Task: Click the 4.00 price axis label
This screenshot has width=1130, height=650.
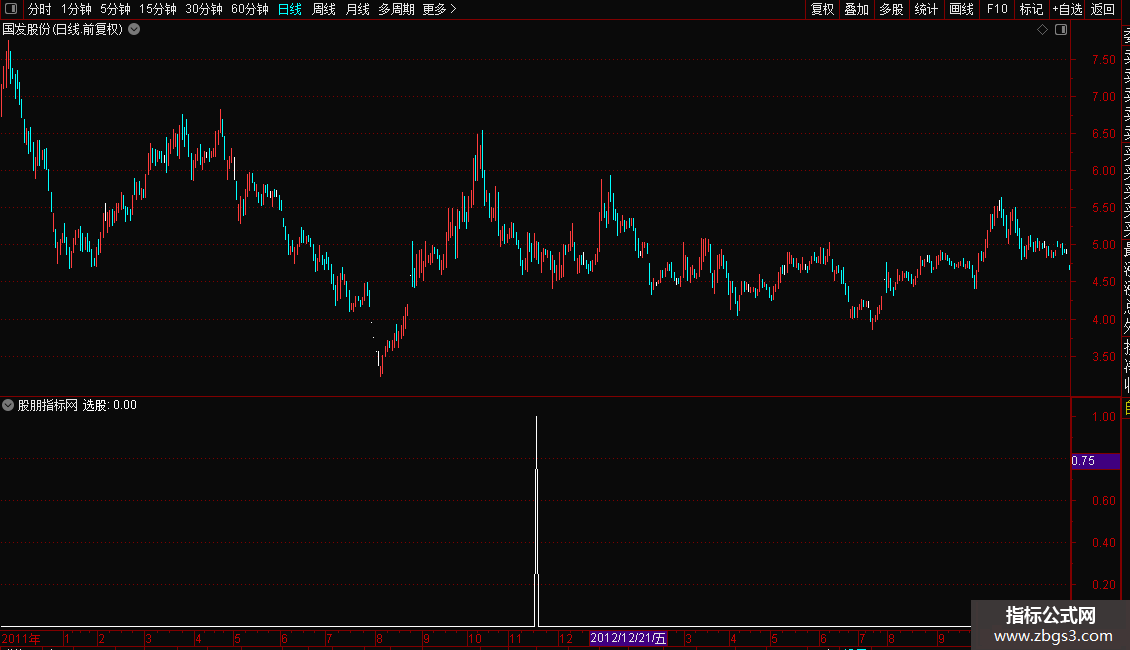Action: click(x=1103, y=320)
